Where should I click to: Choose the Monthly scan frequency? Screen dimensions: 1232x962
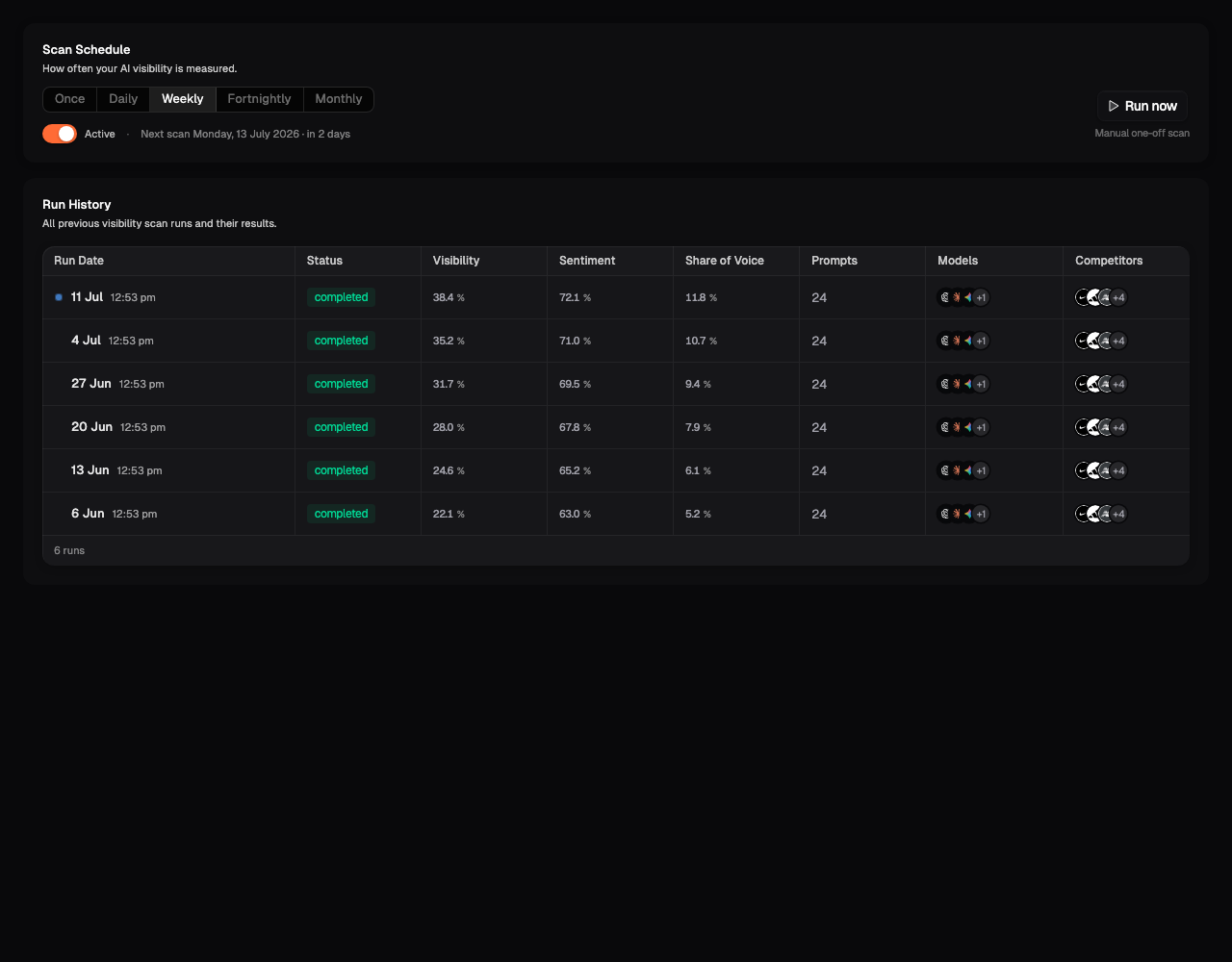339,99
